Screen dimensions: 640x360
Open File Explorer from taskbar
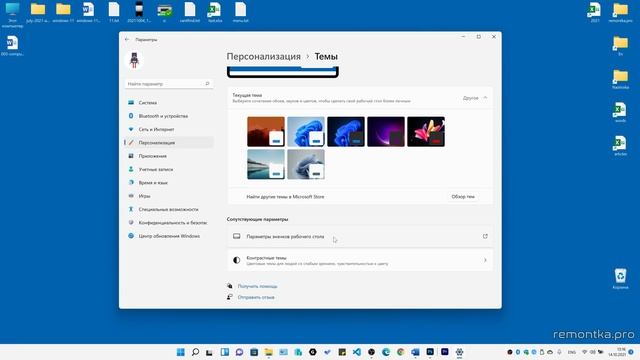(269, 352)
